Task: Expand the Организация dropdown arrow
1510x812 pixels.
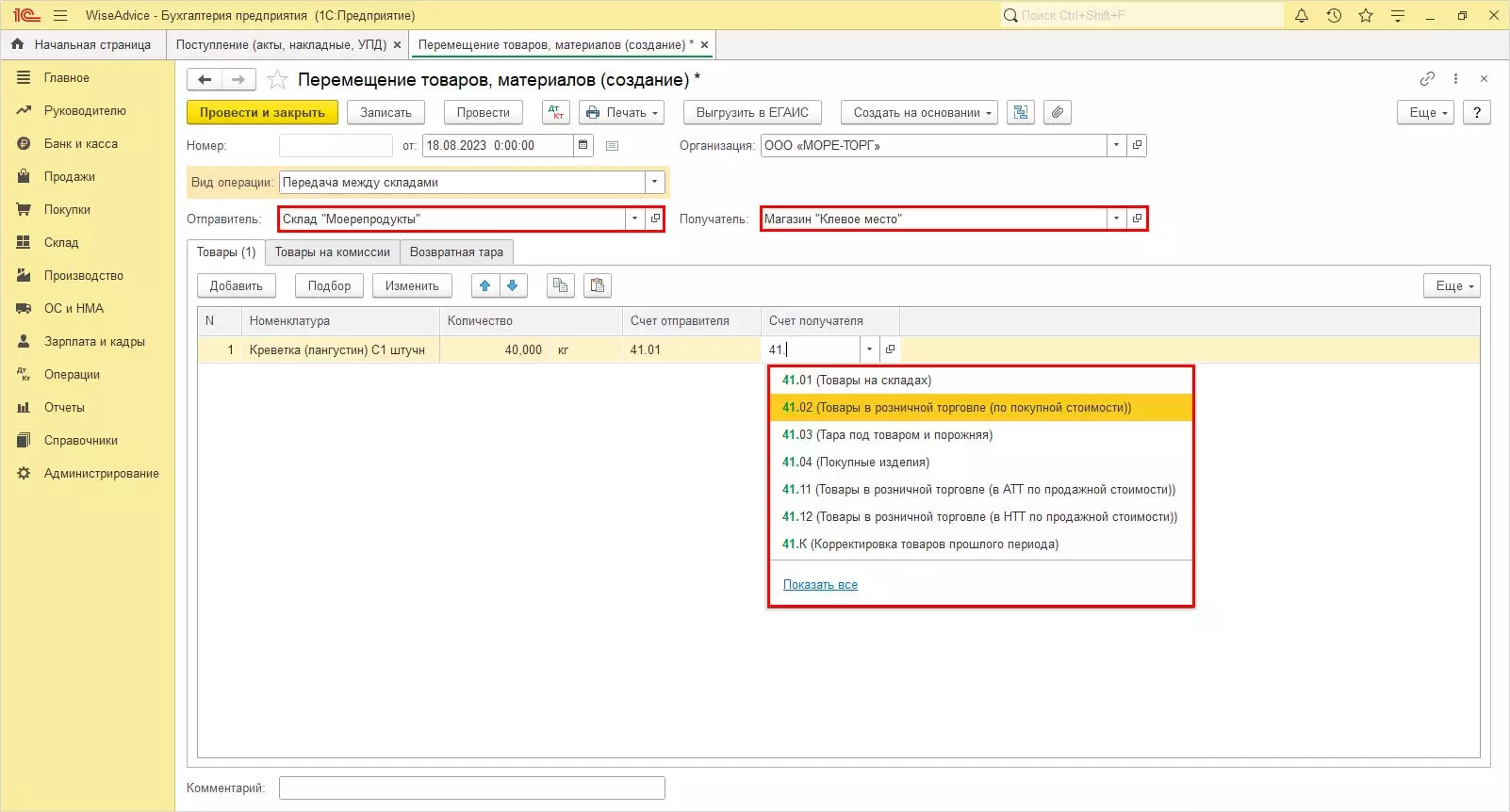Action: (x=1117, y=145)
